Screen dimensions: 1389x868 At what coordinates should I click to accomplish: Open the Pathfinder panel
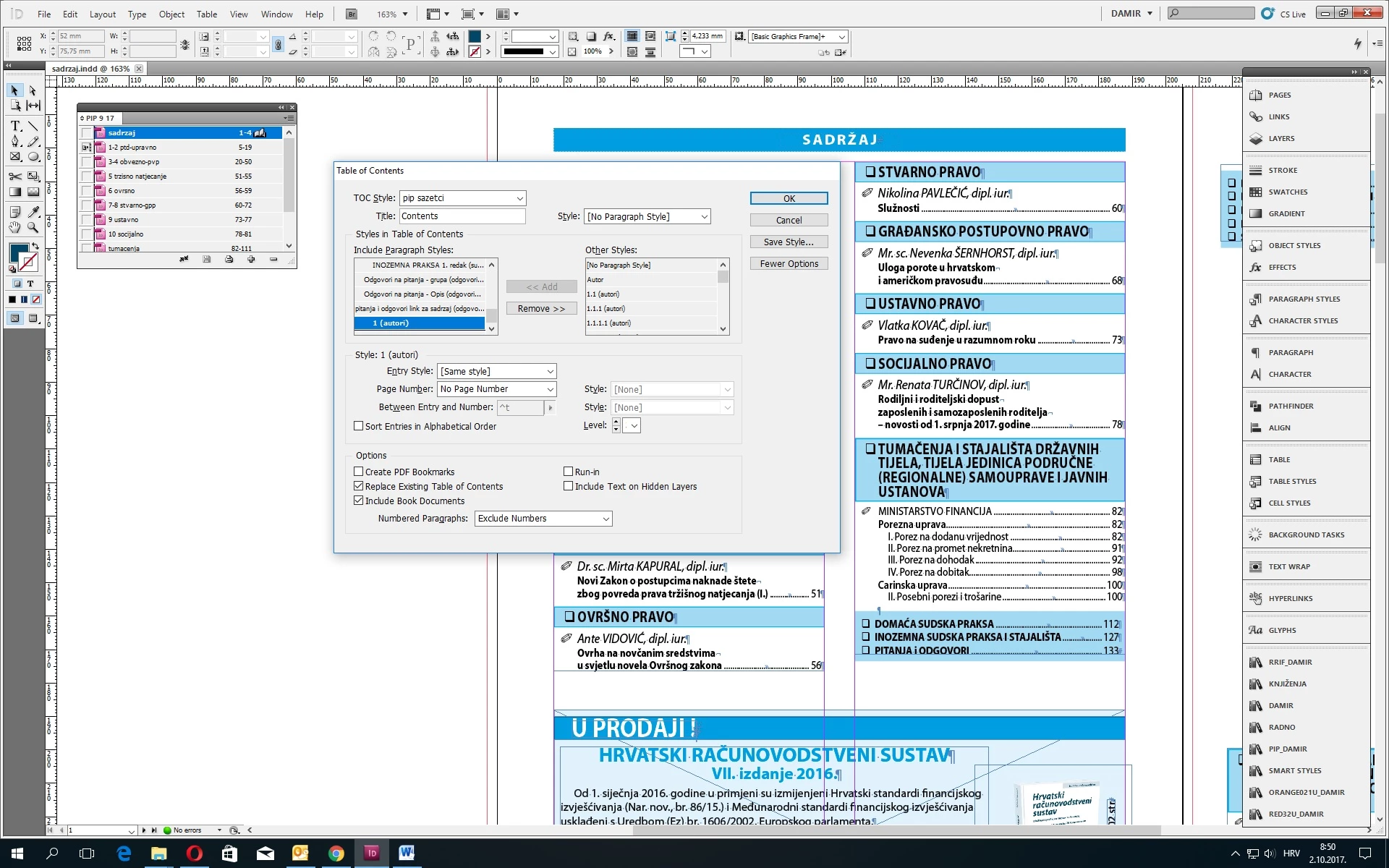click(1290, 406)
